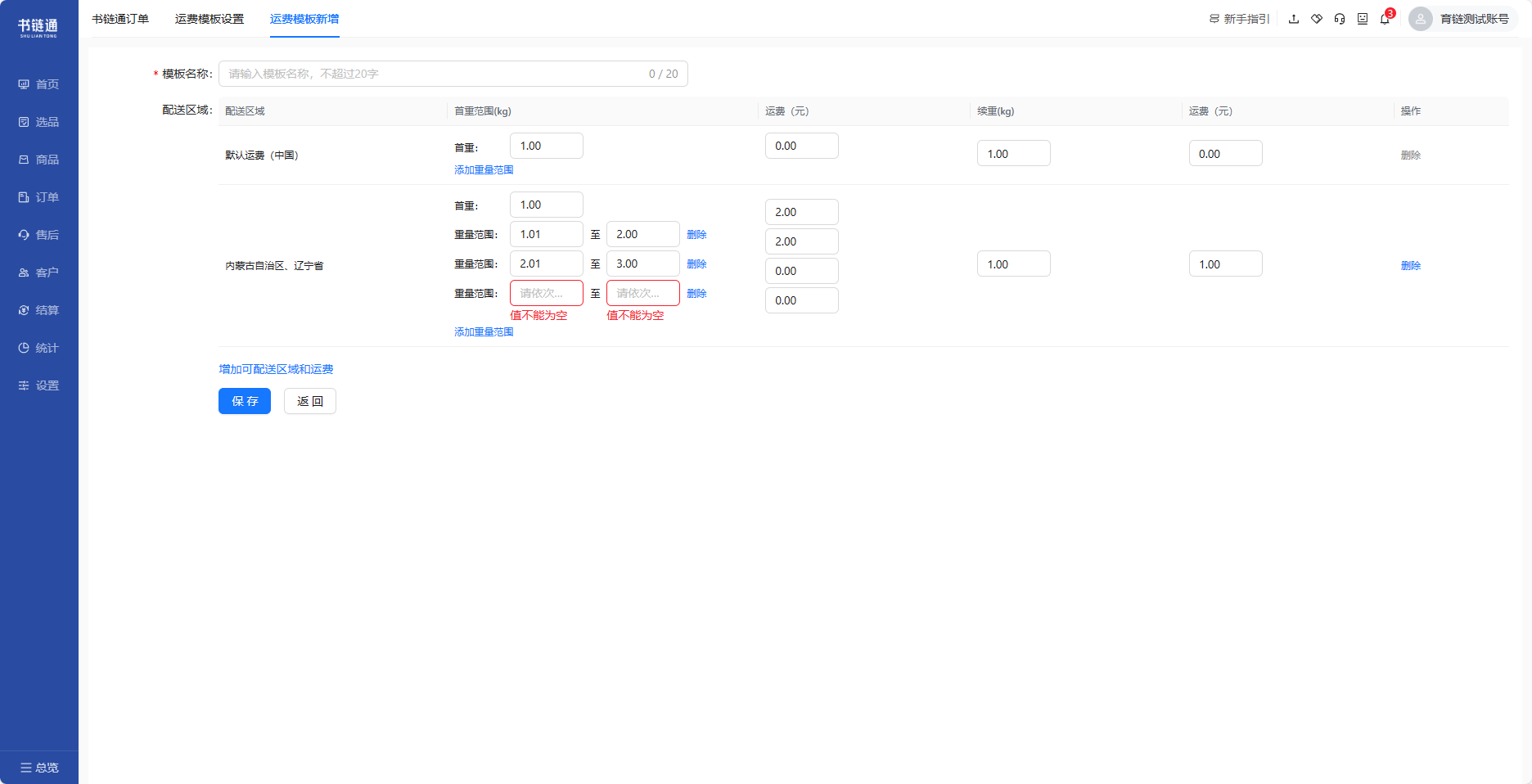
Task: Click weight range end 2.00 field
Action: tap(643, 234)
